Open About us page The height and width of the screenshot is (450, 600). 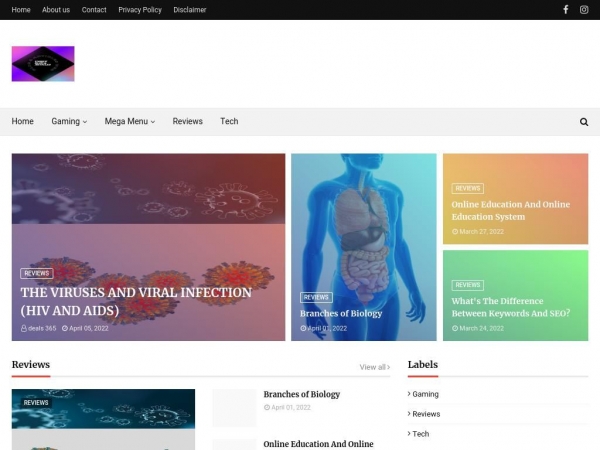tap(56, 10)
